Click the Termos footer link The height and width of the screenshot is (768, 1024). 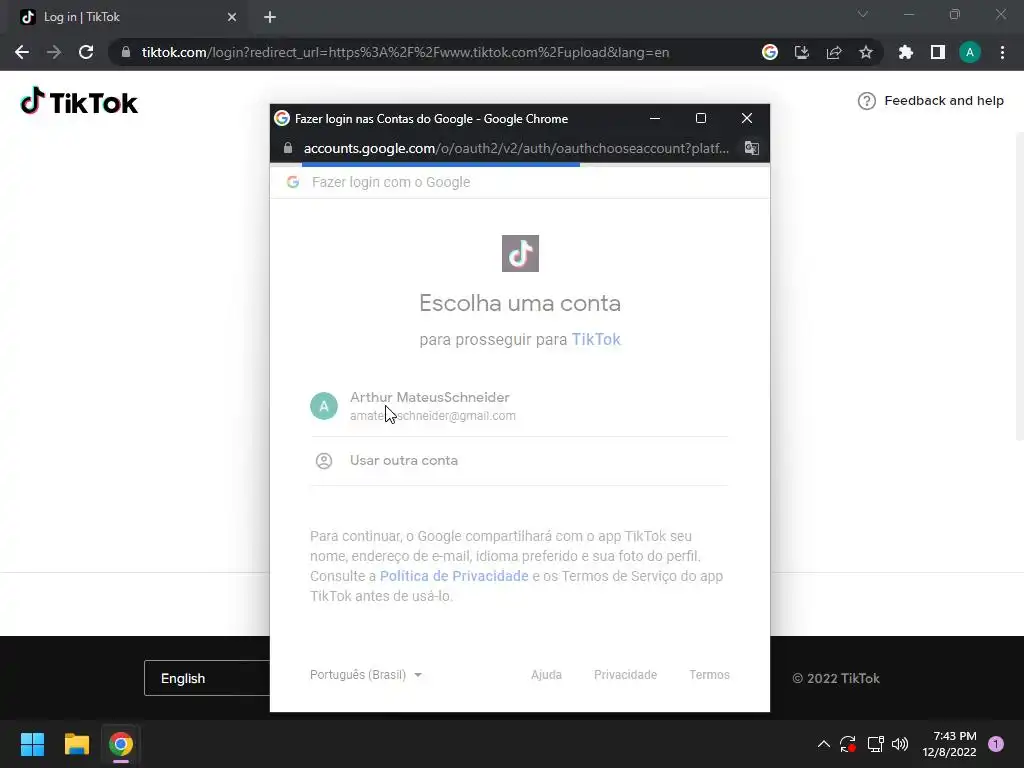709,675
